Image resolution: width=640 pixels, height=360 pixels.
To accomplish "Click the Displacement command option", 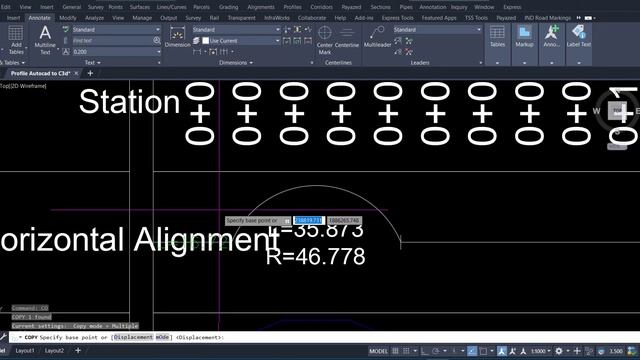I will point(133,337).
